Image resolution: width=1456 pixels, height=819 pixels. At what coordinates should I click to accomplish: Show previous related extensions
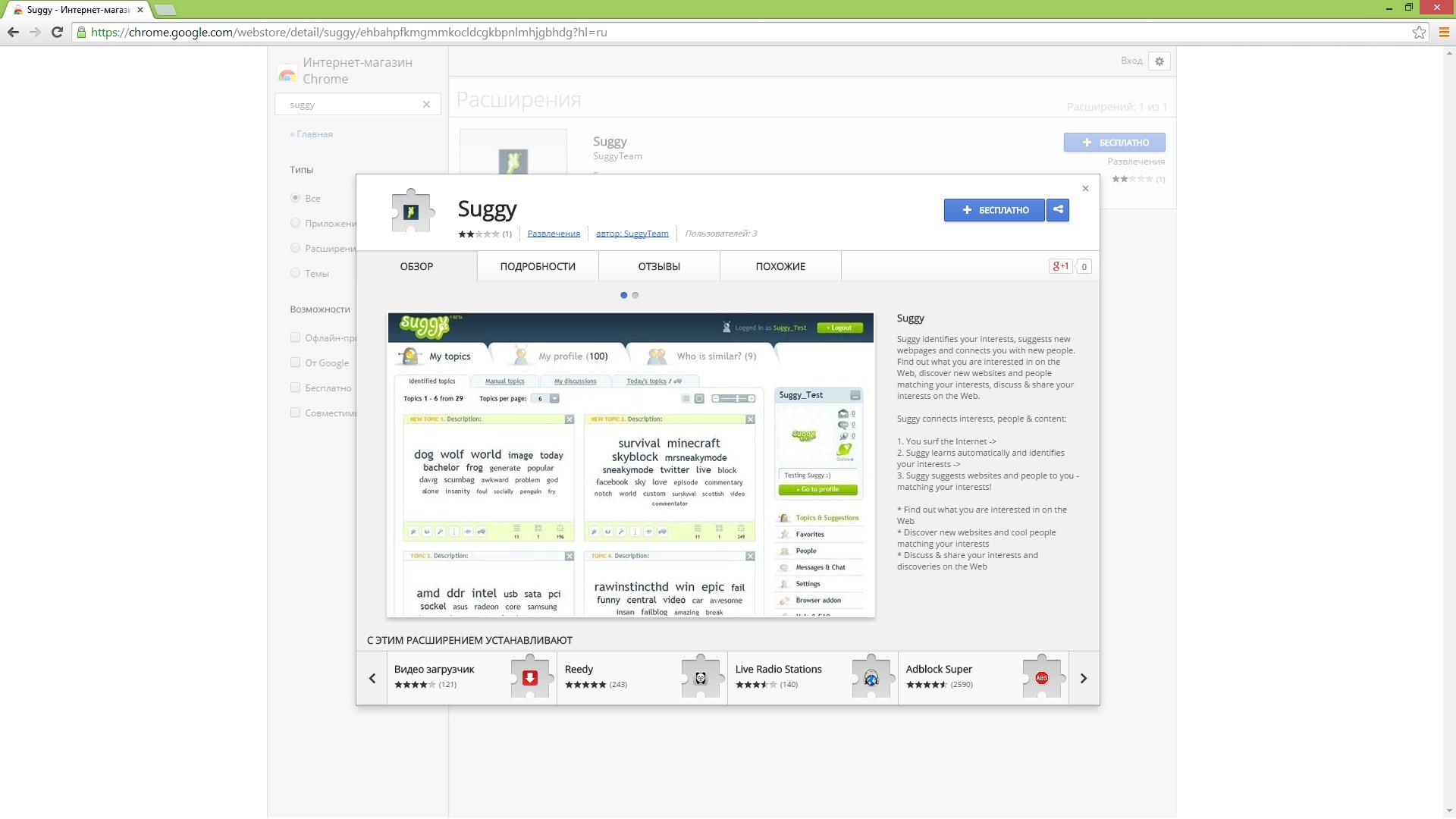[x=372, y=678]
